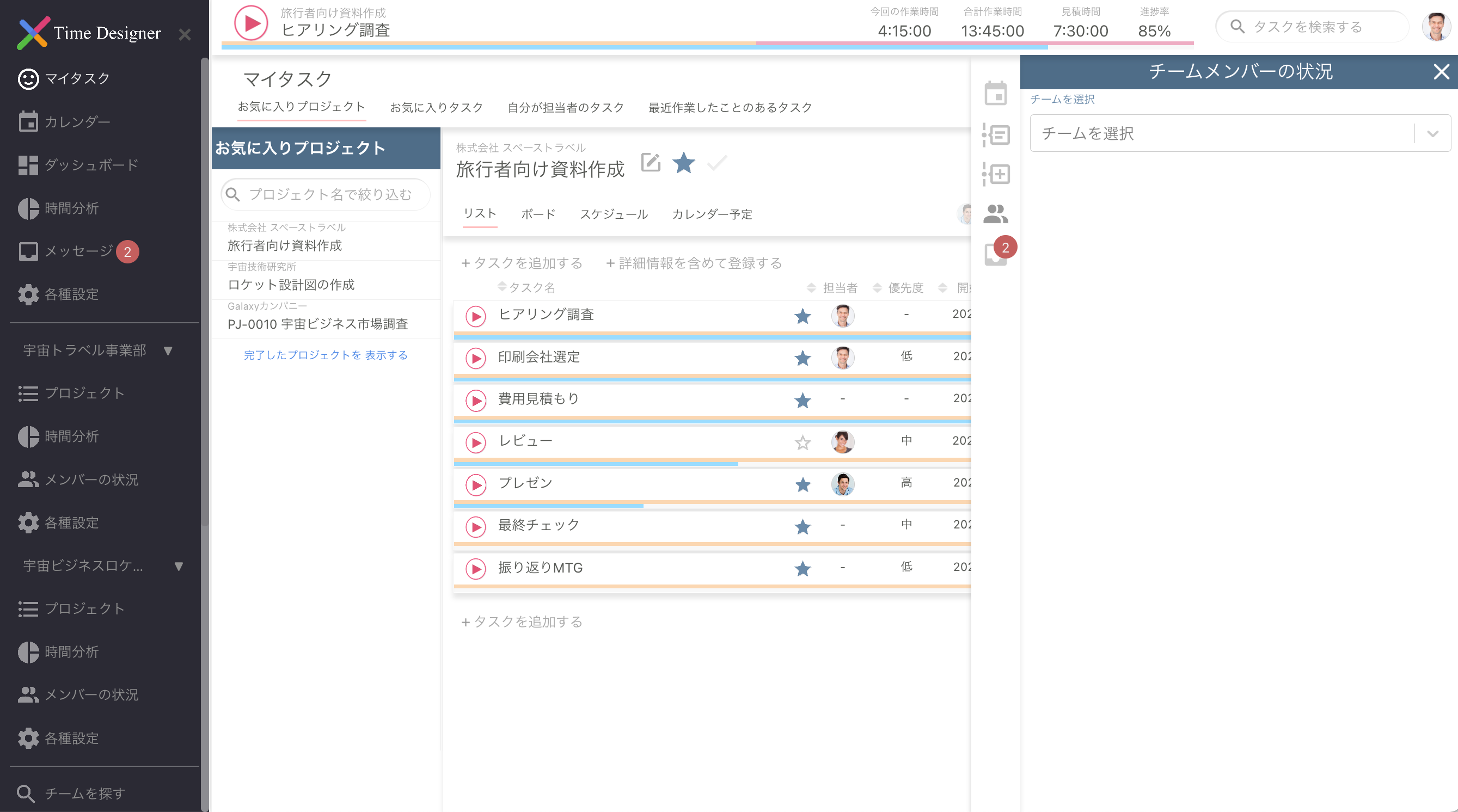Open the team members panel icon

[x=997, y=214]
